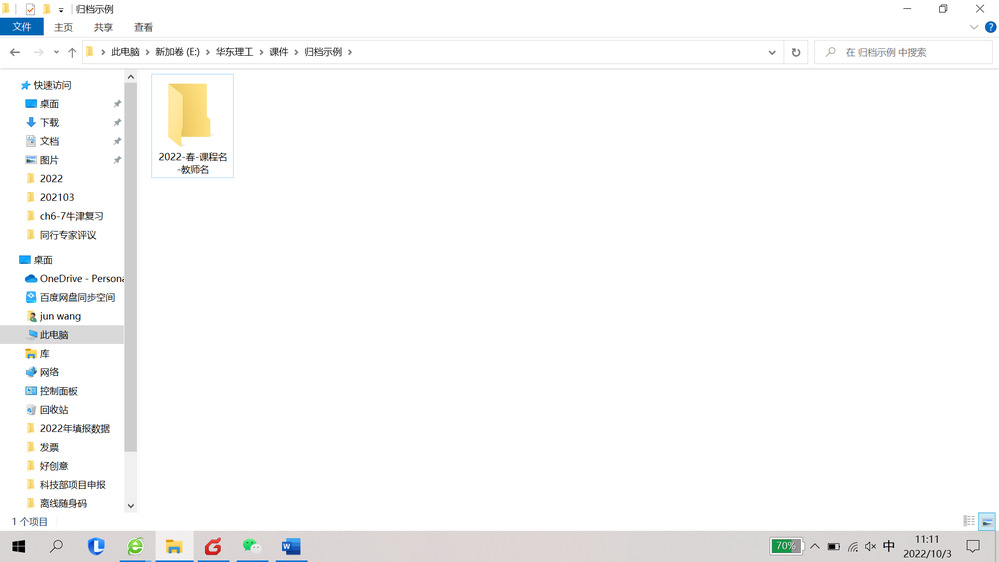
Task: Open the notification center icon
Action: pyautogui.click(x=973, y=546)
